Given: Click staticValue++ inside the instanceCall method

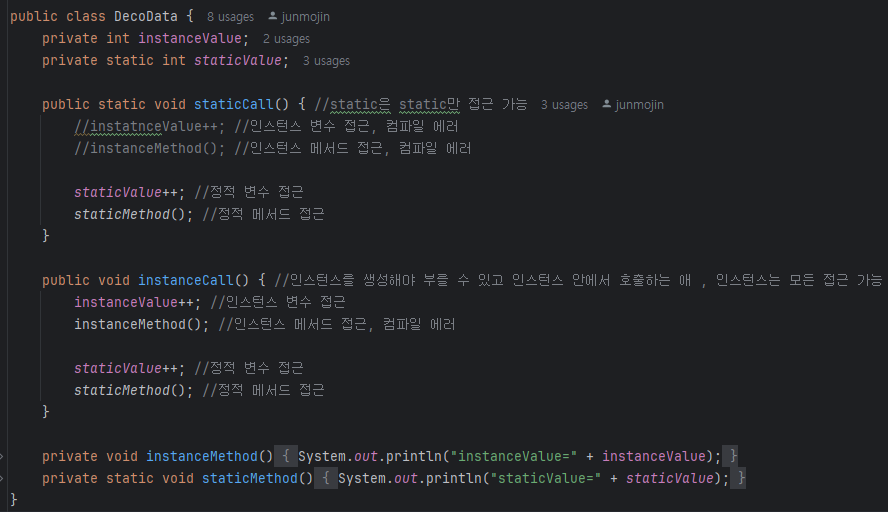Looking at the screenshot, I should tap(129, 369).
